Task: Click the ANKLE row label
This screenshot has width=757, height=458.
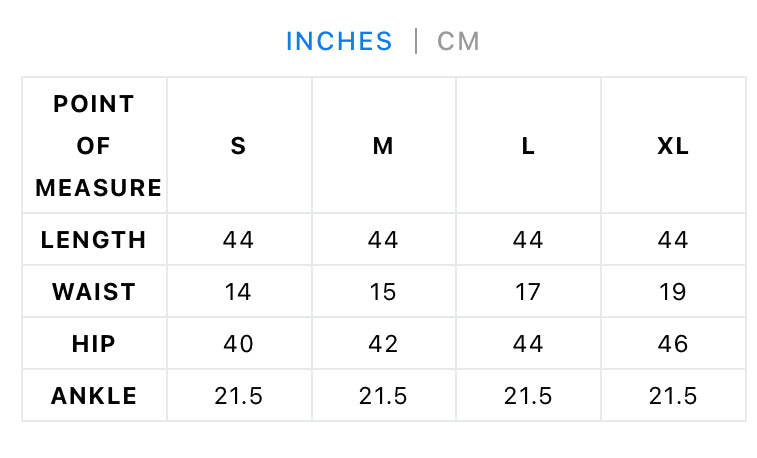Action: [94, 396]
